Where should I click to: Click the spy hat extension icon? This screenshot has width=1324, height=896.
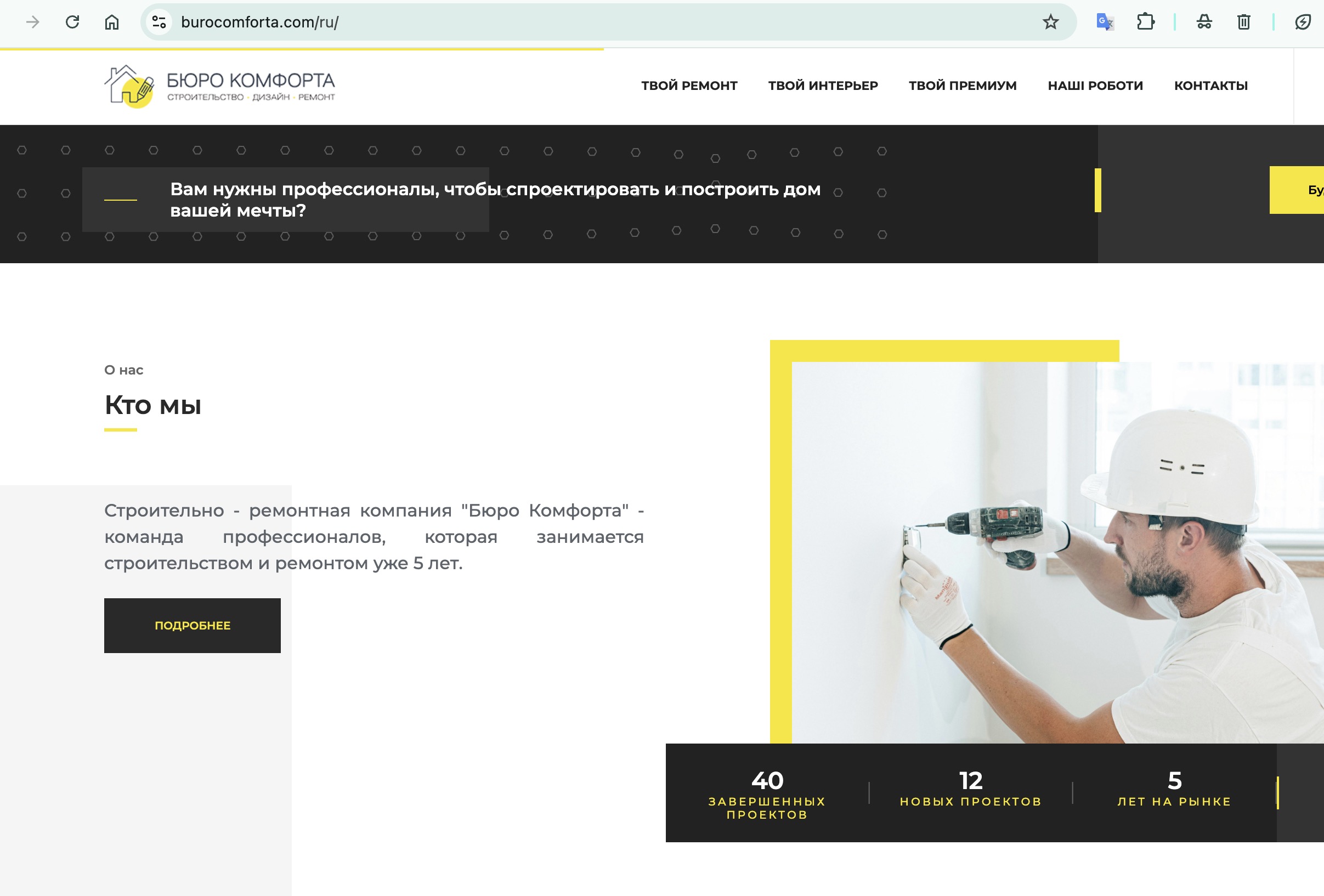[x=1204, y=22]
